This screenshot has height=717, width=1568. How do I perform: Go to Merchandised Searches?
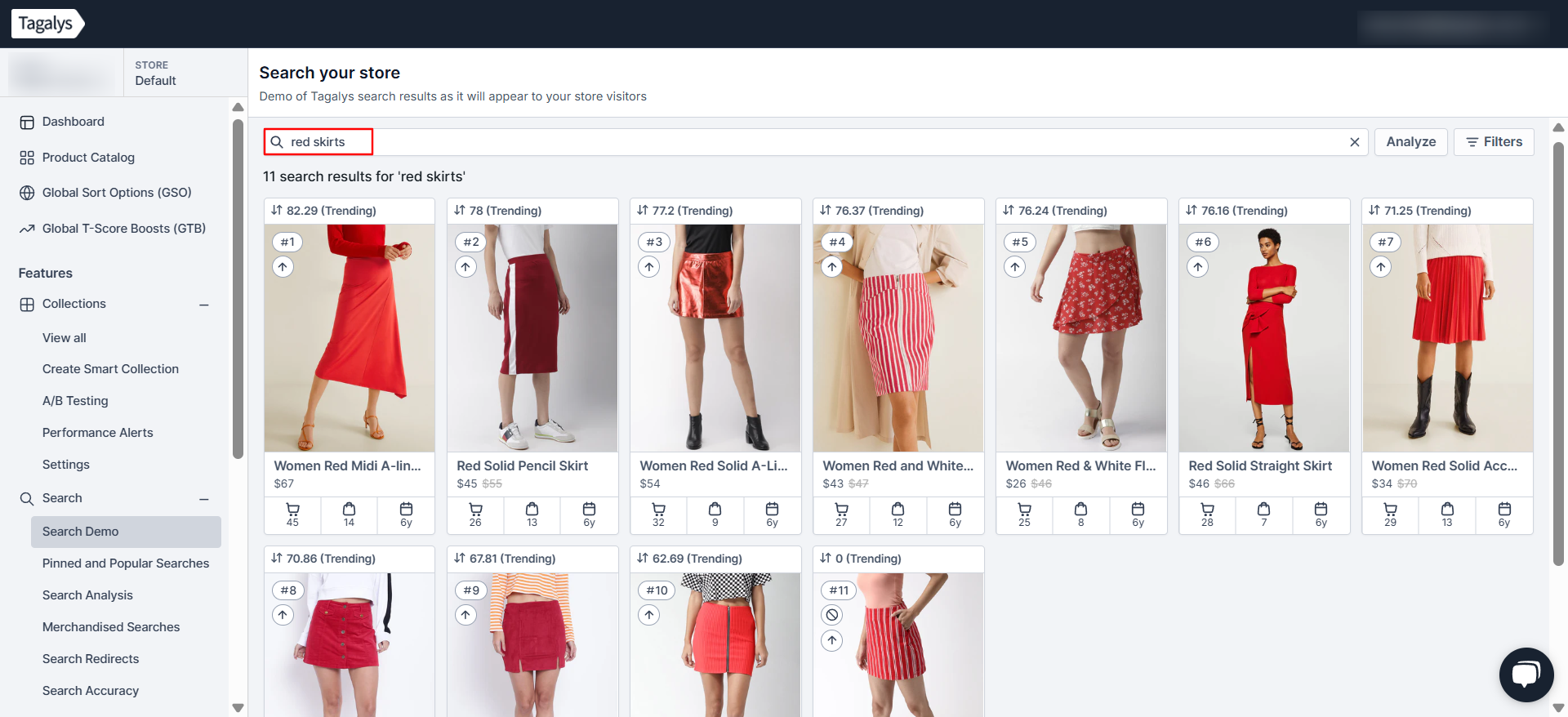click(x=111, y=627)
